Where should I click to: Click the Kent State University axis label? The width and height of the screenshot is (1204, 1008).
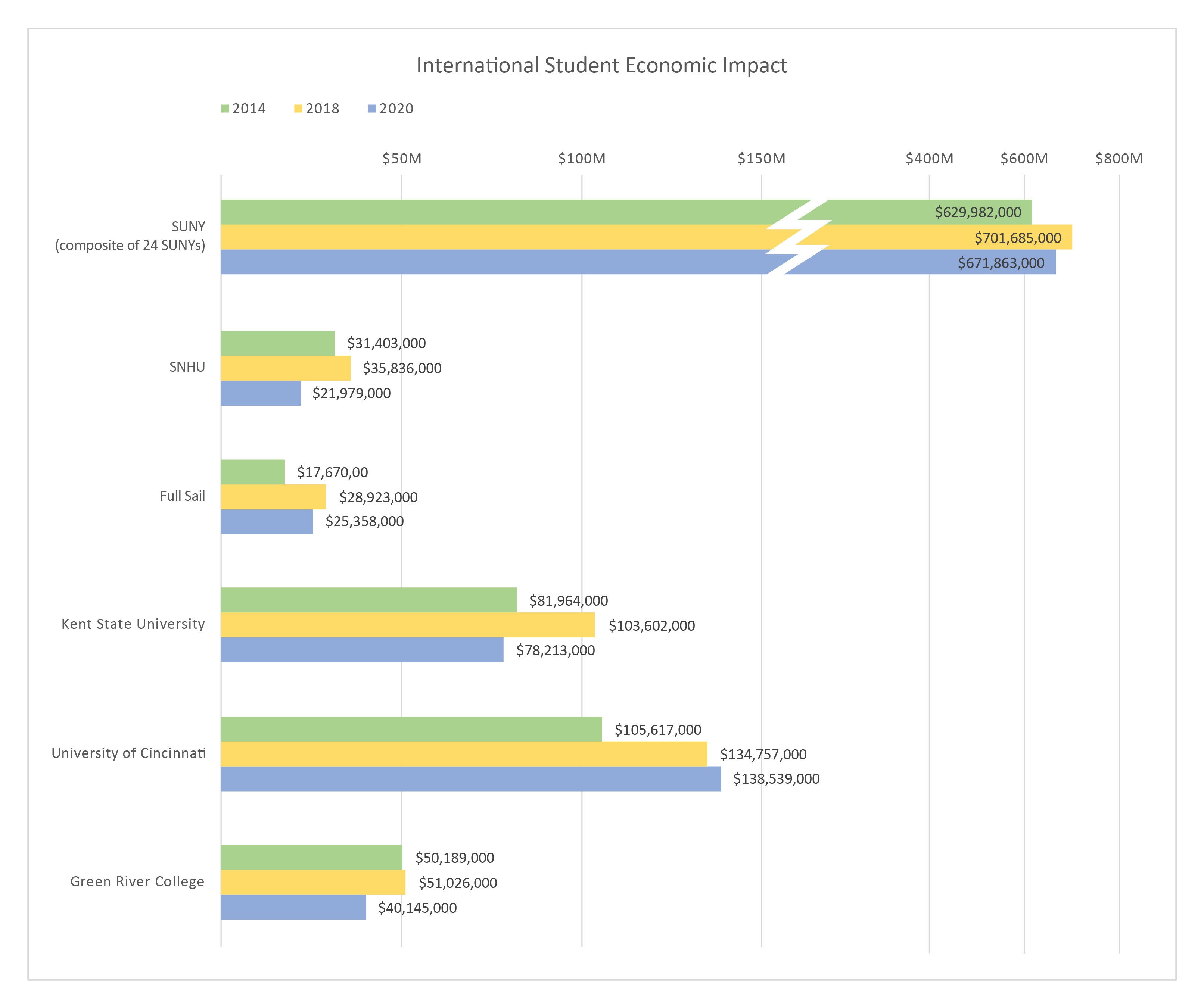click(x=133, y=624)
